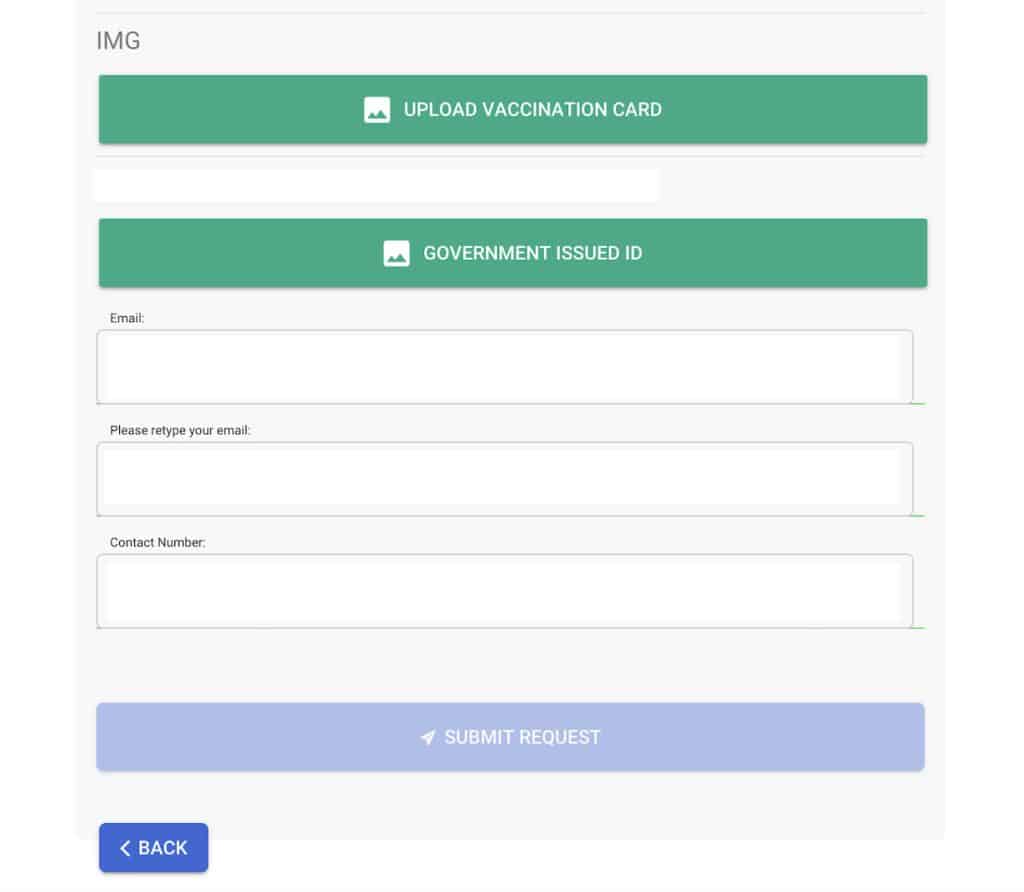Image resolution: width=1024 pixels, height=892 pixels.
Task: Click the IMG section heading
Action: (x=118, y=41)
